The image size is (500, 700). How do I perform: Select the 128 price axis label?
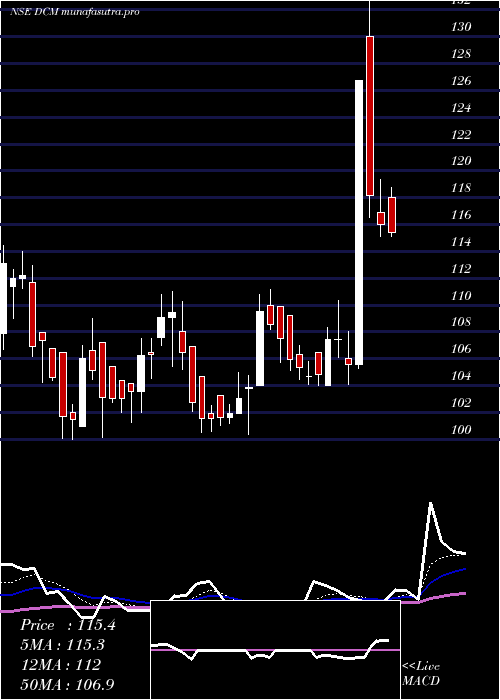(x=460, y=54)
